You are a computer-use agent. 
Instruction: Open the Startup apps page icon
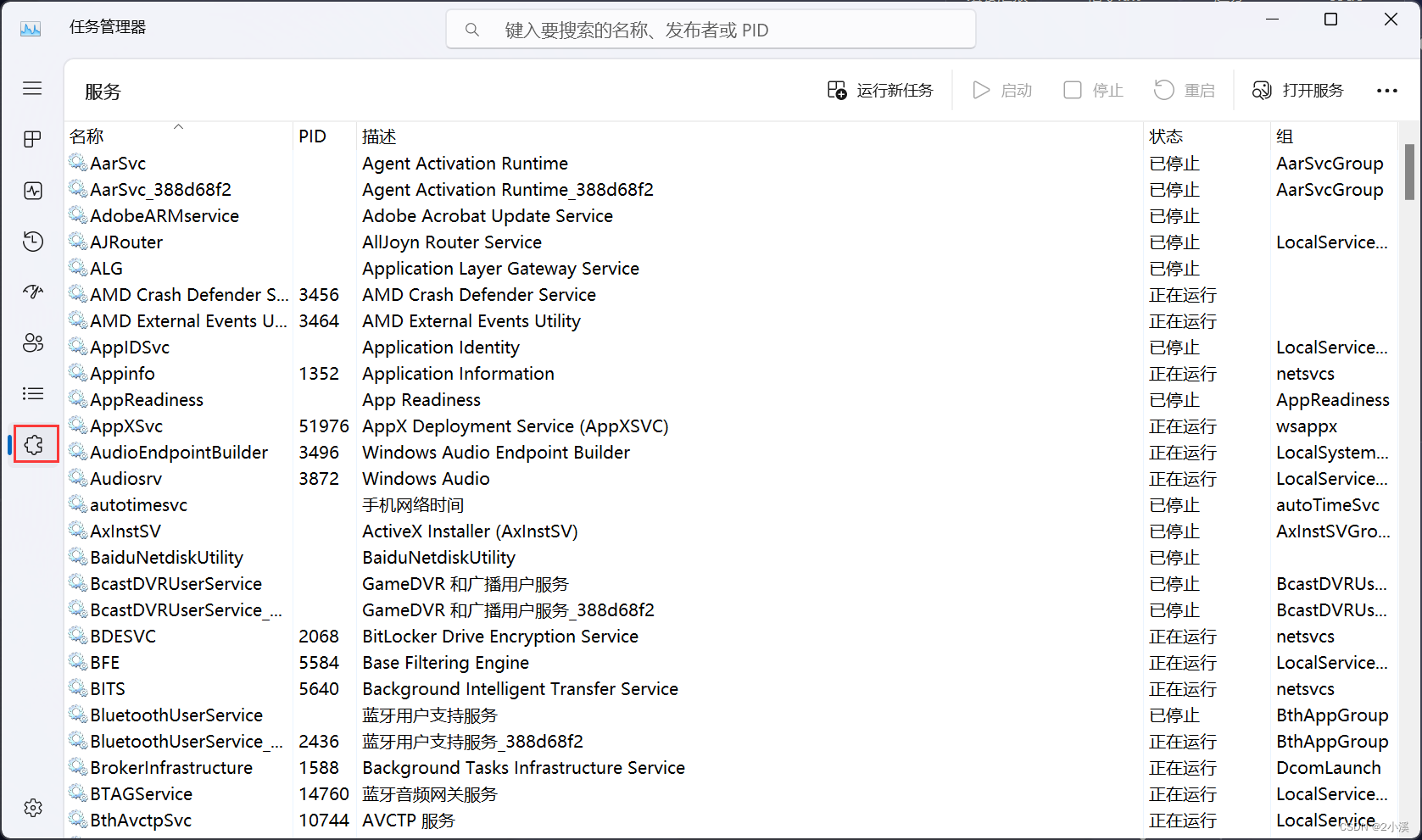(x=32, y=292)
